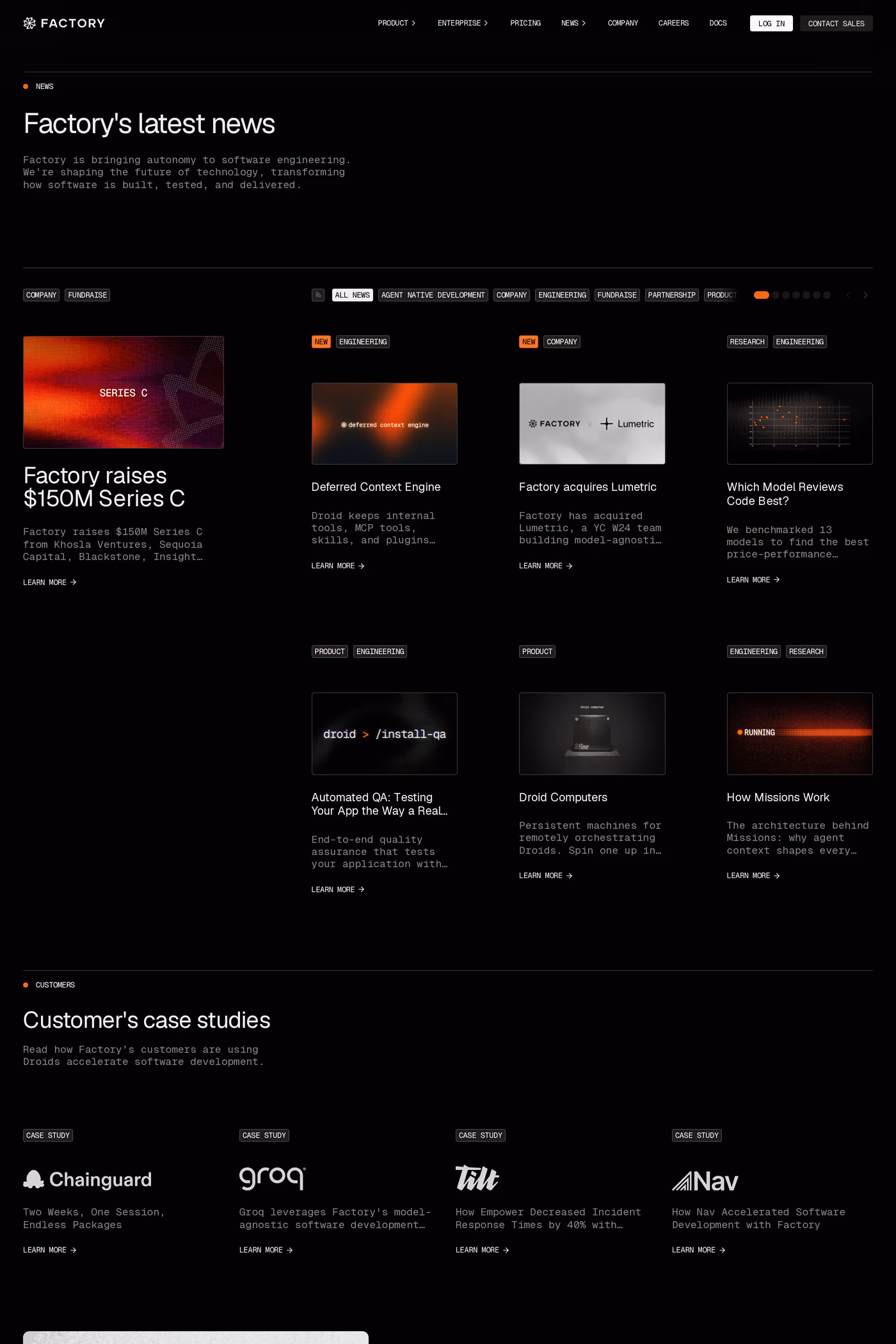
Task: Jump to the last carousel page dot
Action: click(x=827, y=295)
